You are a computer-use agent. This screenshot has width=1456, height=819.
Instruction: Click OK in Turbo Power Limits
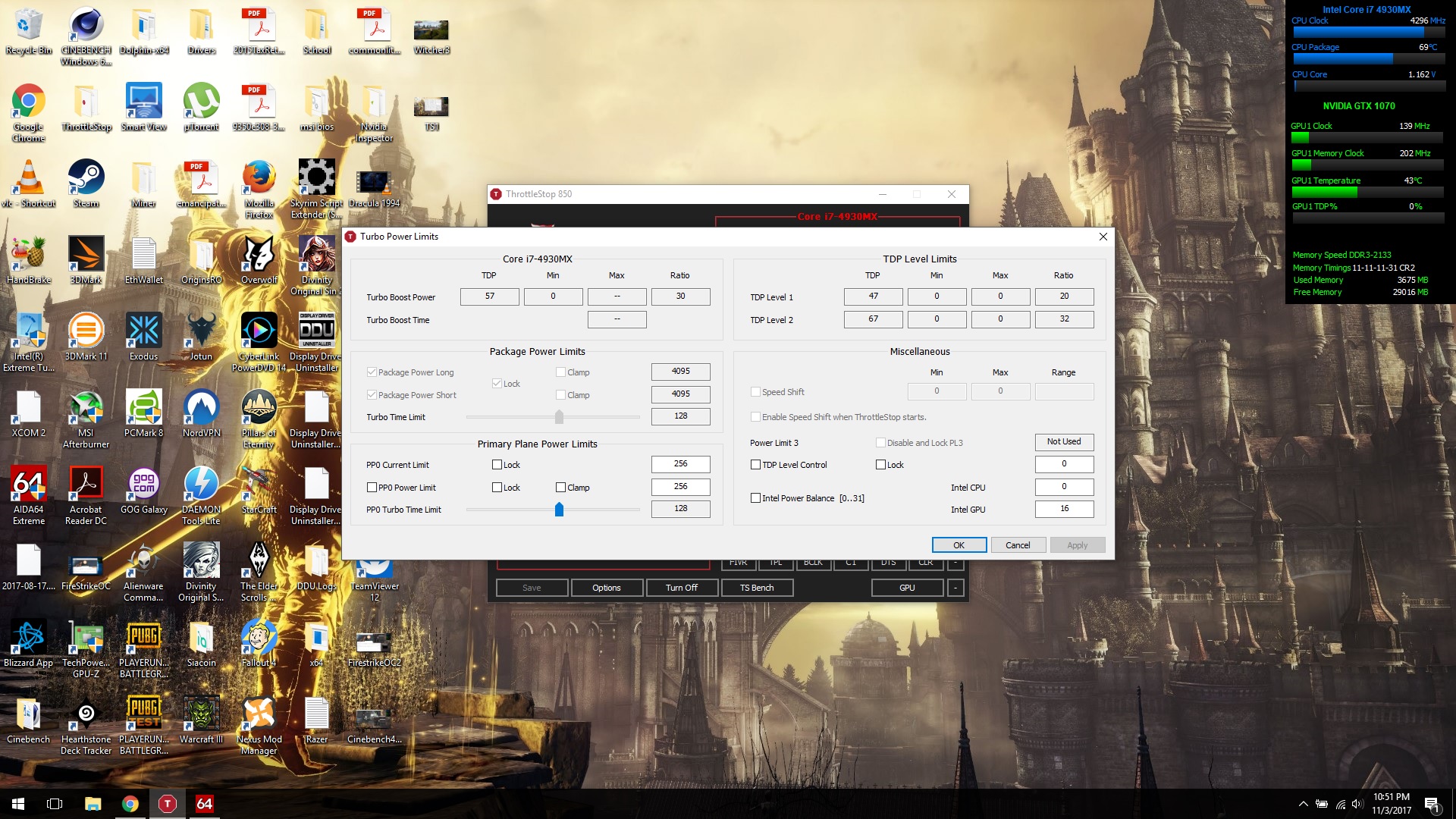[x=959, y=545]
